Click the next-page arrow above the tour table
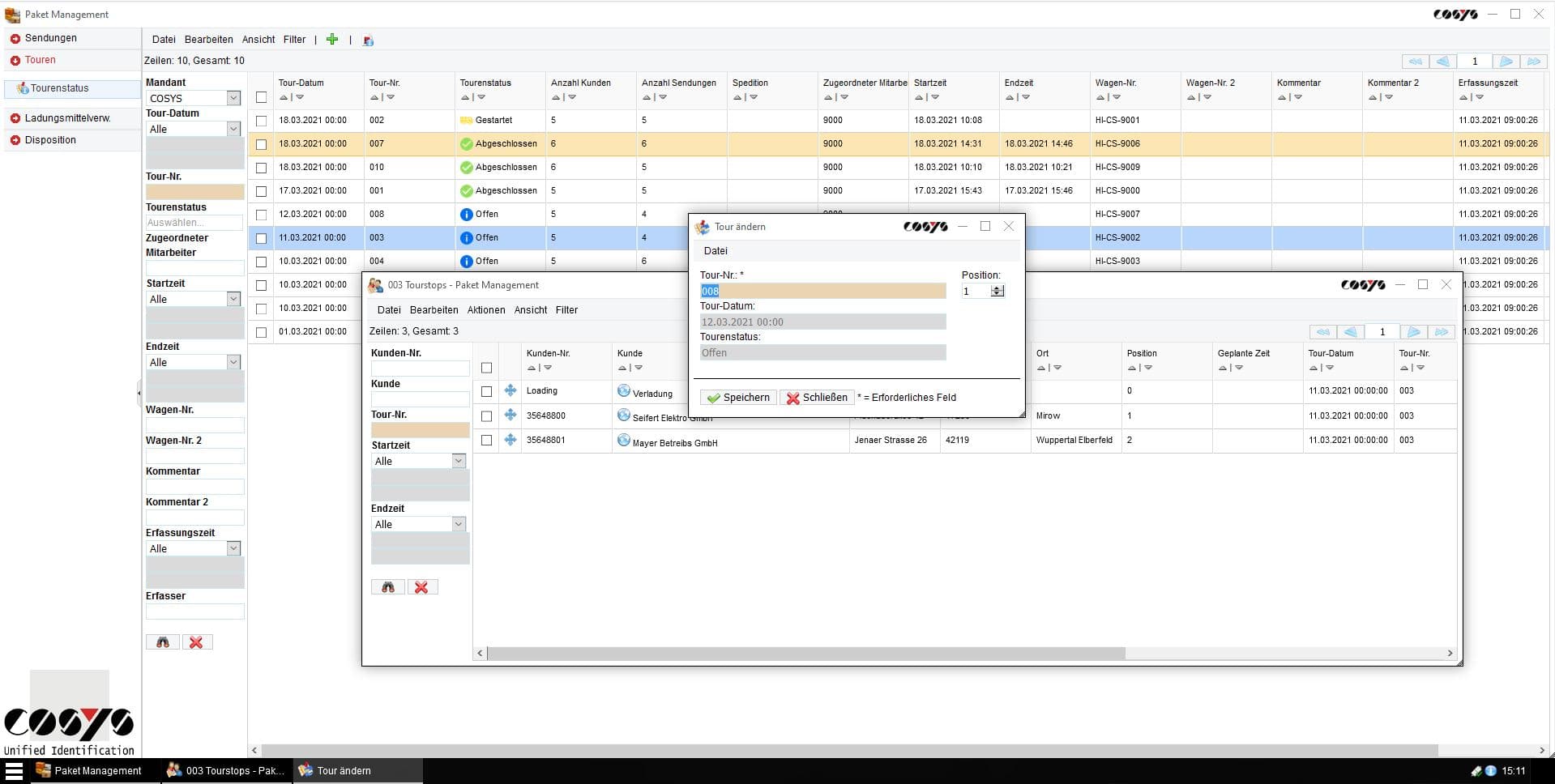The image size is (1555, 784). 1506,61
